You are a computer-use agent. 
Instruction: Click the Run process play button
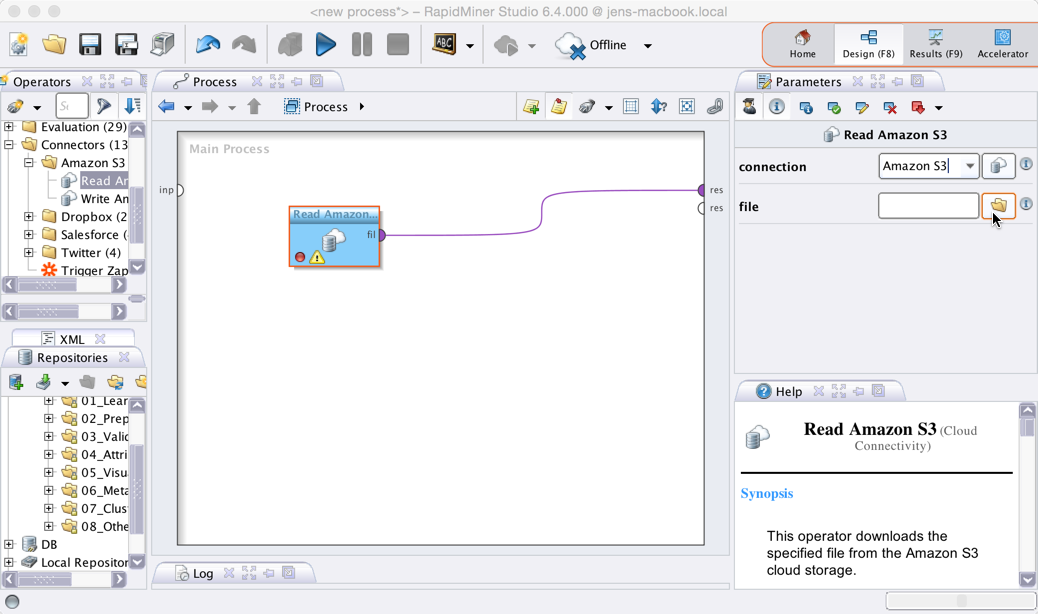325,44
